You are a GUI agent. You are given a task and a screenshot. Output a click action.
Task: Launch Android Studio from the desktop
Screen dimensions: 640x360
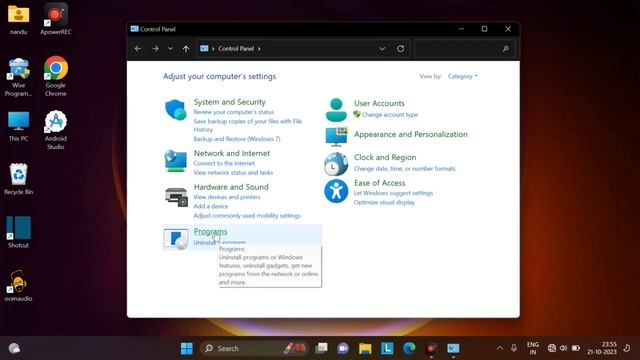pos(56,130)
